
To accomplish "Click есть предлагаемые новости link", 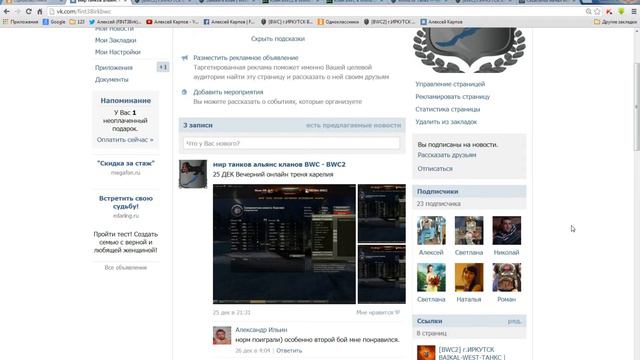I will [x=353, y=125].
